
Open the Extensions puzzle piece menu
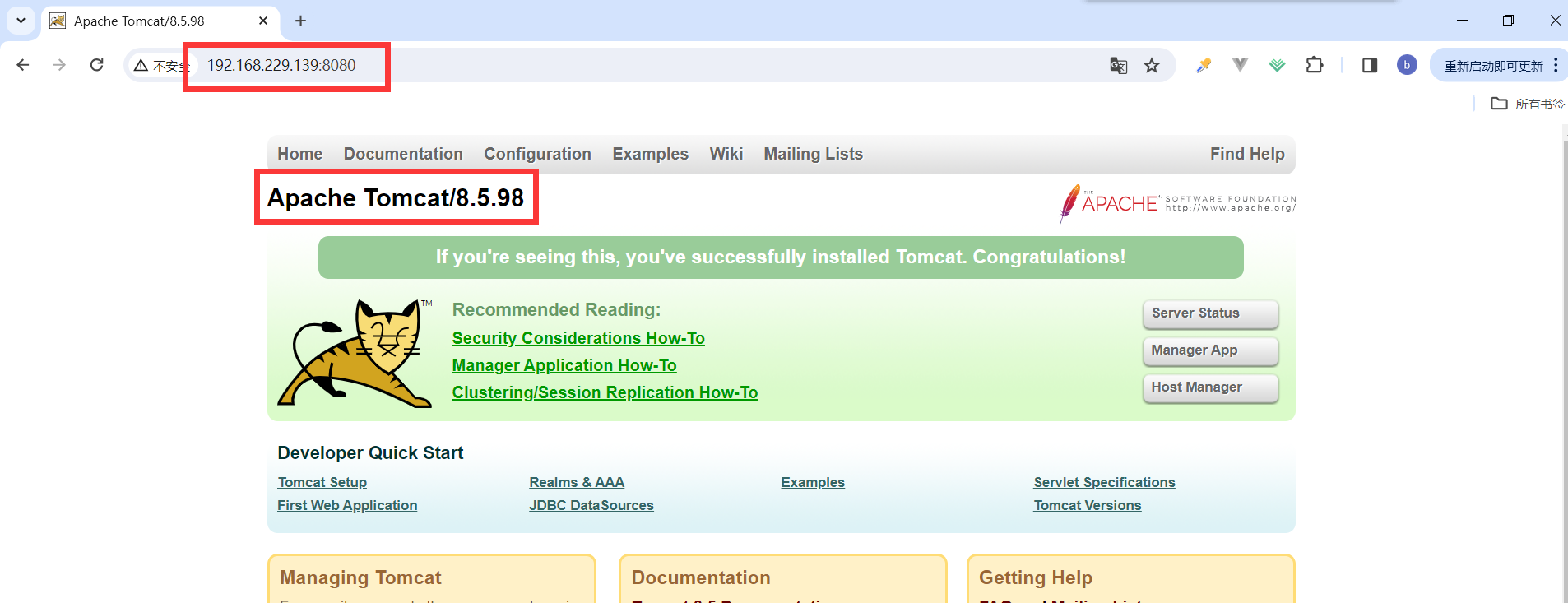(1315, 65)
